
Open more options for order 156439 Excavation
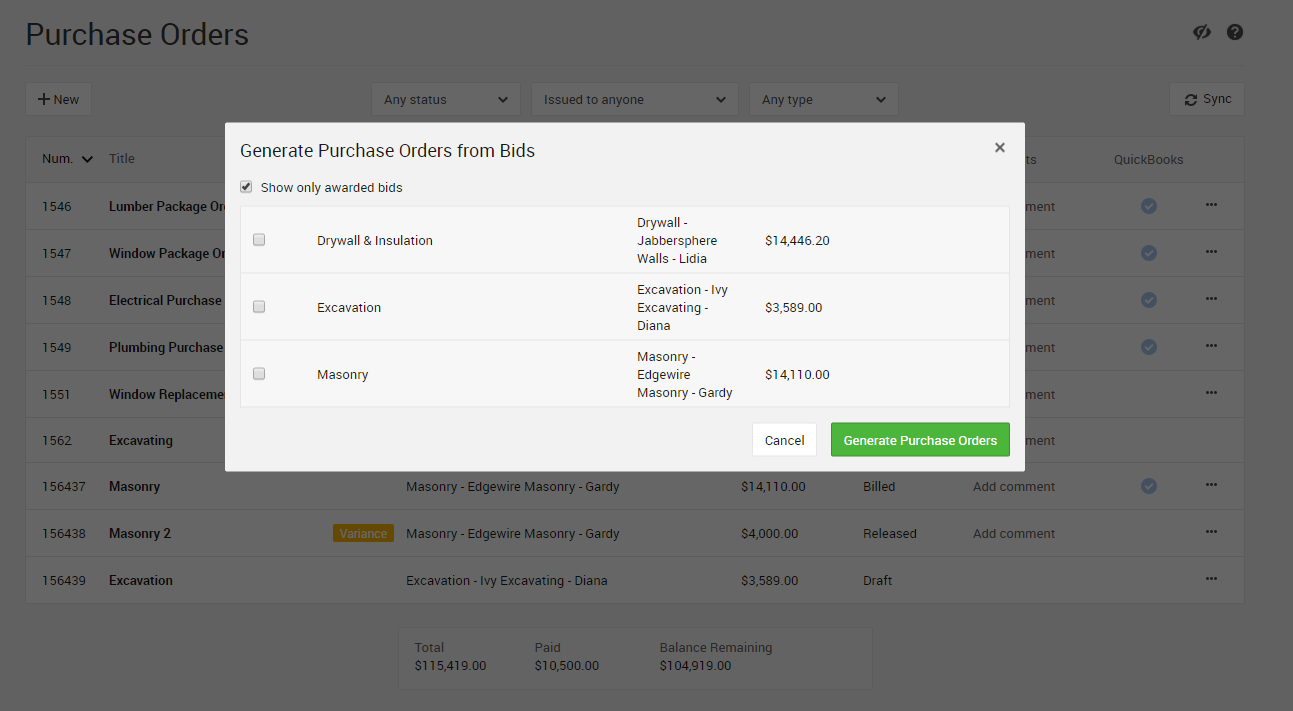[x=1211, y=579]
